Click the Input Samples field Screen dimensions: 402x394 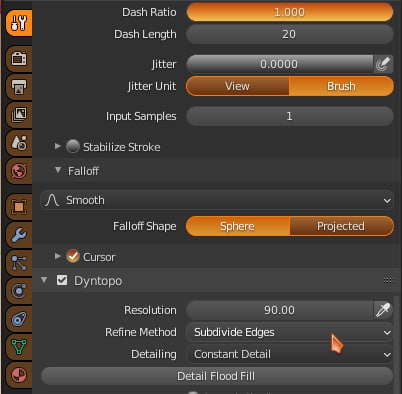click(x=290, y=116)
